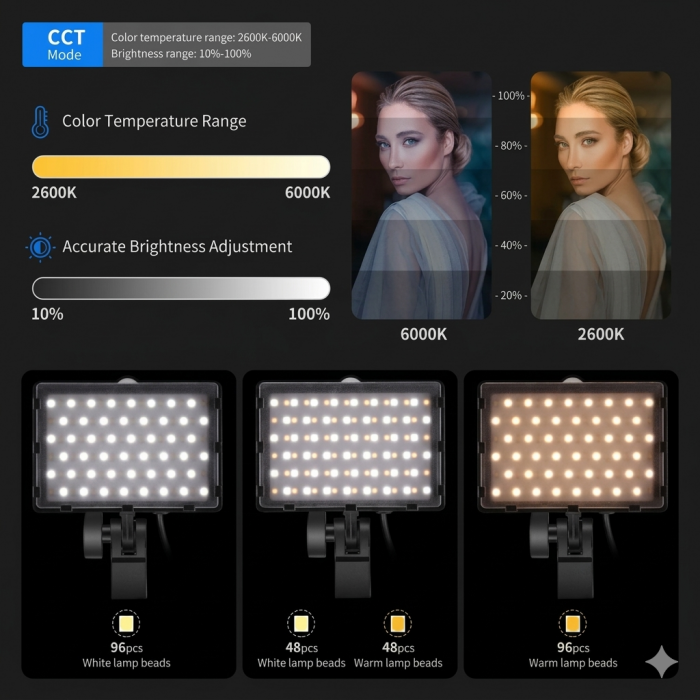Screen dimensions: 700x700
Task: Click the 96pcs warm lamp bead icon
Action: click(573, 623)
